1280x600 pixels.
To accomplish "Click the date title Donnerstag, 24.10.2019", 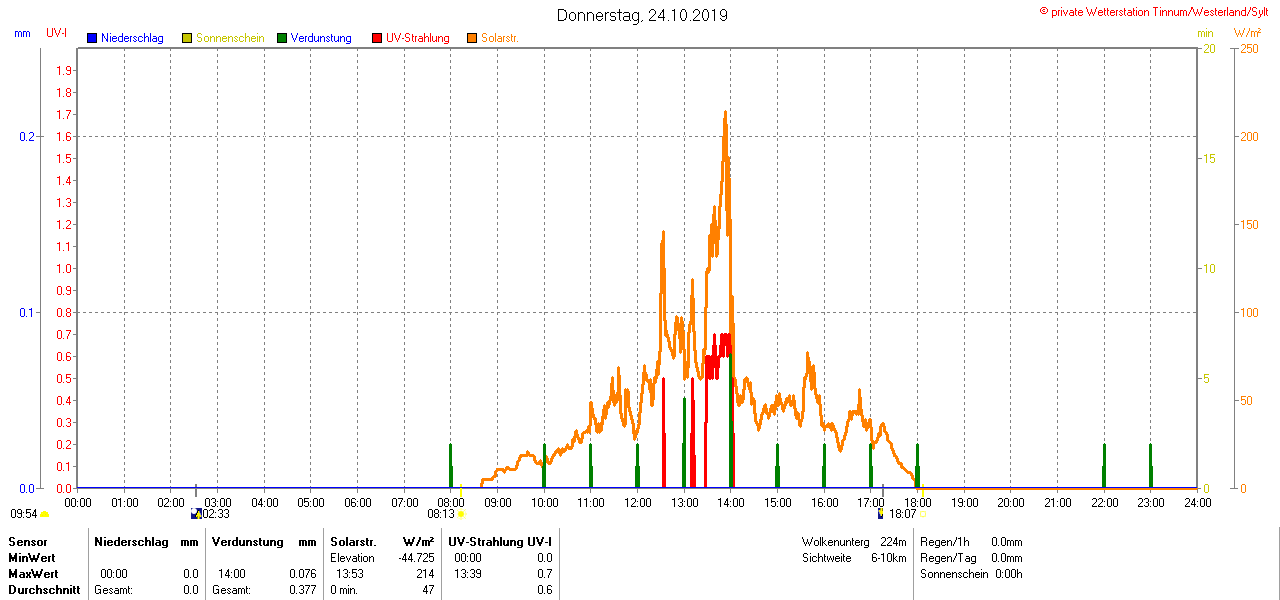I will coord(642,15).
